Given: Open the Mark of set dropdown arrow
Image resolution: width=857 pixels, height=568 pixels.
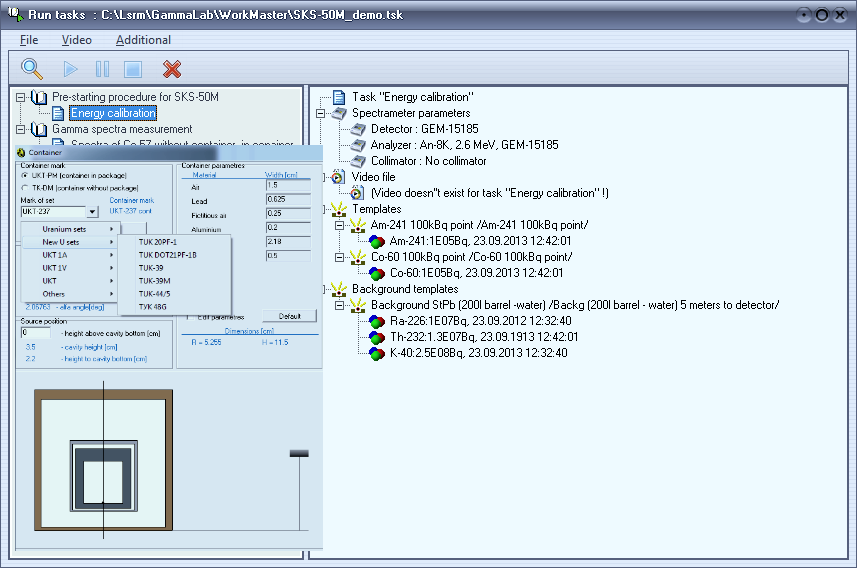Looking at the screenshot, I should click(x=92, y=212).
